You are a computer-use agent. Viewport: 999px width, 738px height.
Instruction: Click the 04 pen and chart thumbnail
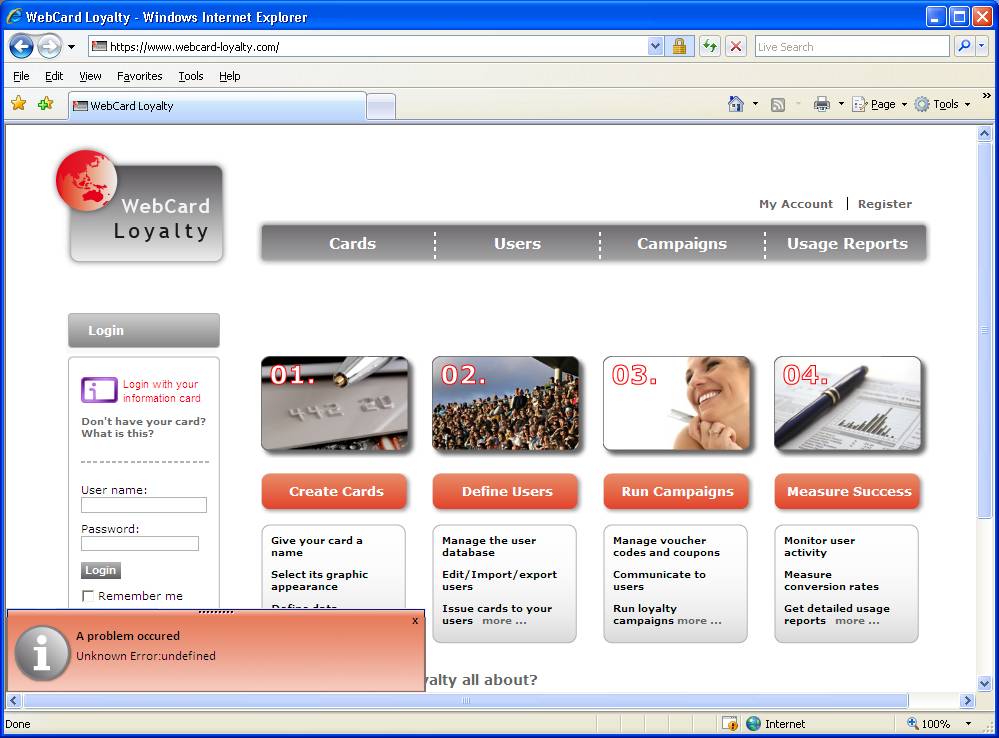(848, 404)
